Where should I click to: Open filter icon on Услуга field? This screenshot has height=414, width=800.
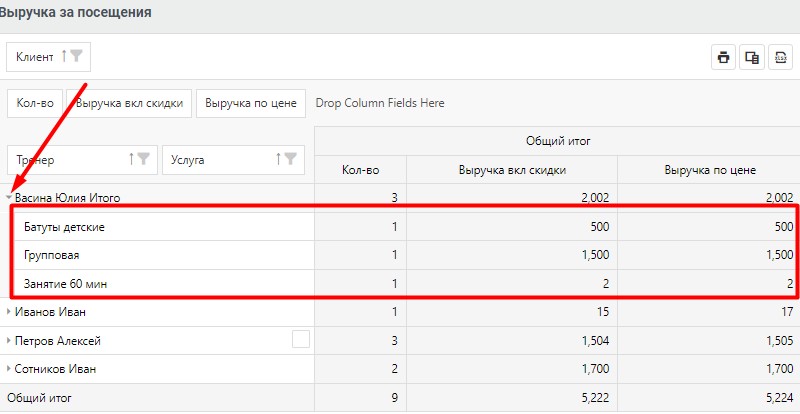point(290,159)
